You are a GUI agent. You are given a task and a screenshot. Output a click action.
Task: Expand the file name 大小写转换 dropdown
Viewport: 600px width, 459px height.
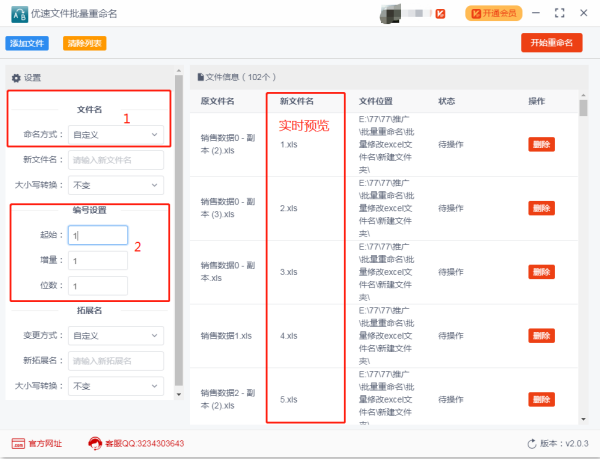pos(115,185)
